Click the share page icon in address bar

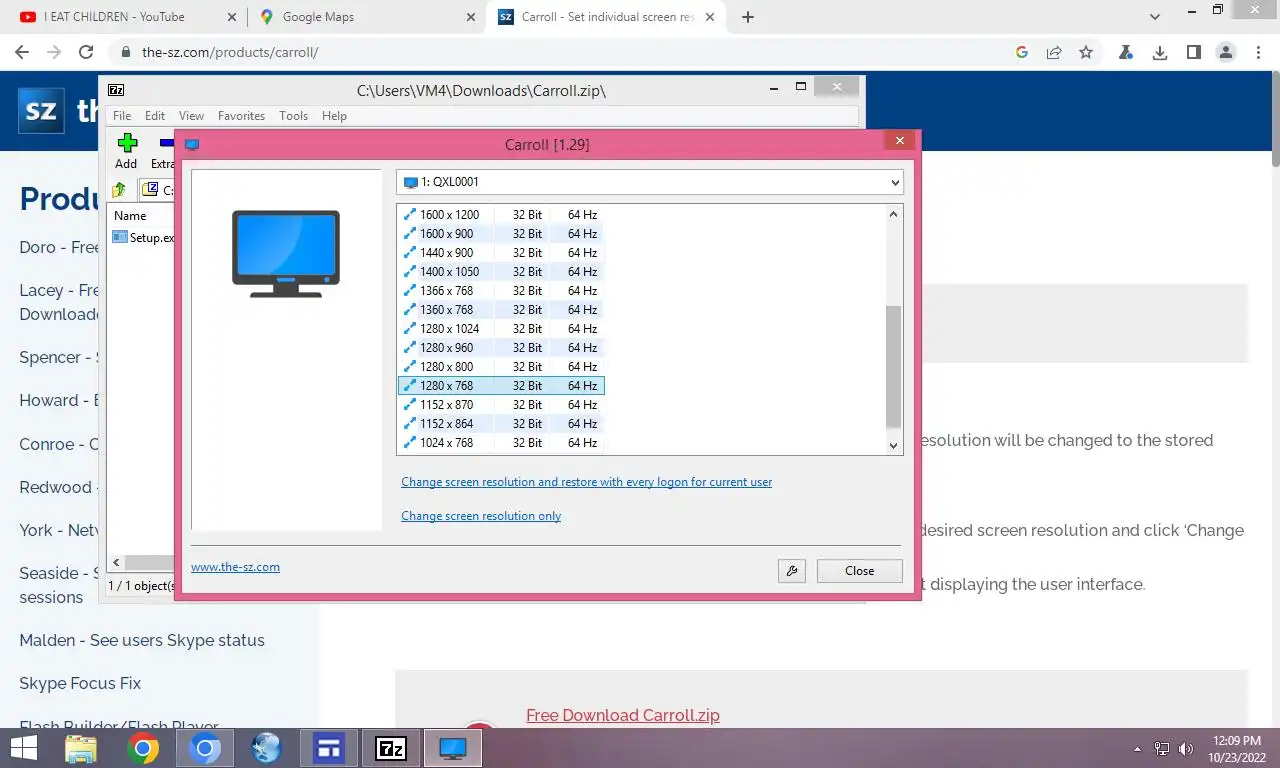coord(1054,52)
